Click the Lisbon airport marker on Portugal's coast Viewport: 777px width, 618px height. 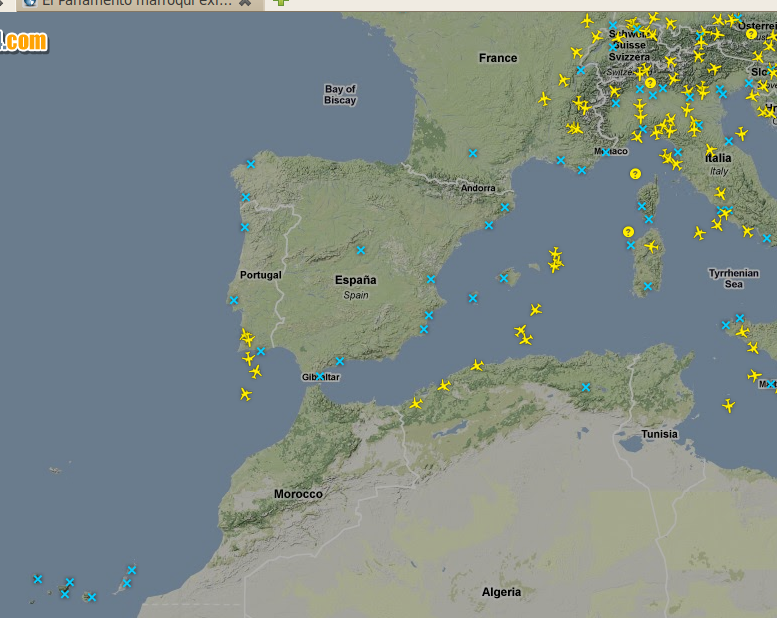click(233, 300)
